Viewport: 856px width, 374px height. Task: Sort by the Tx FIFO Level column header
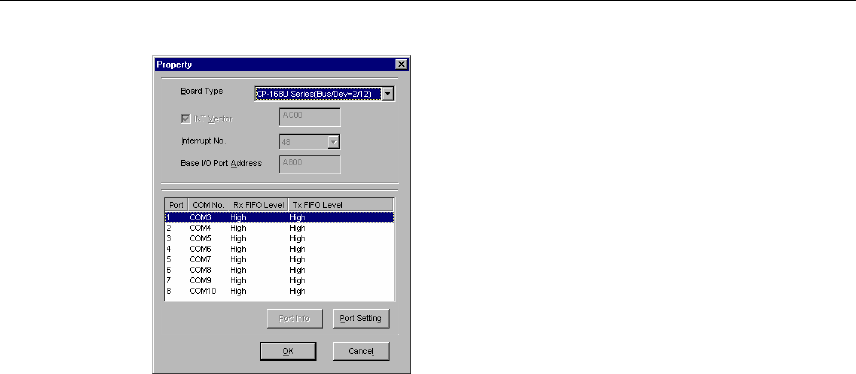pos(340,205)
